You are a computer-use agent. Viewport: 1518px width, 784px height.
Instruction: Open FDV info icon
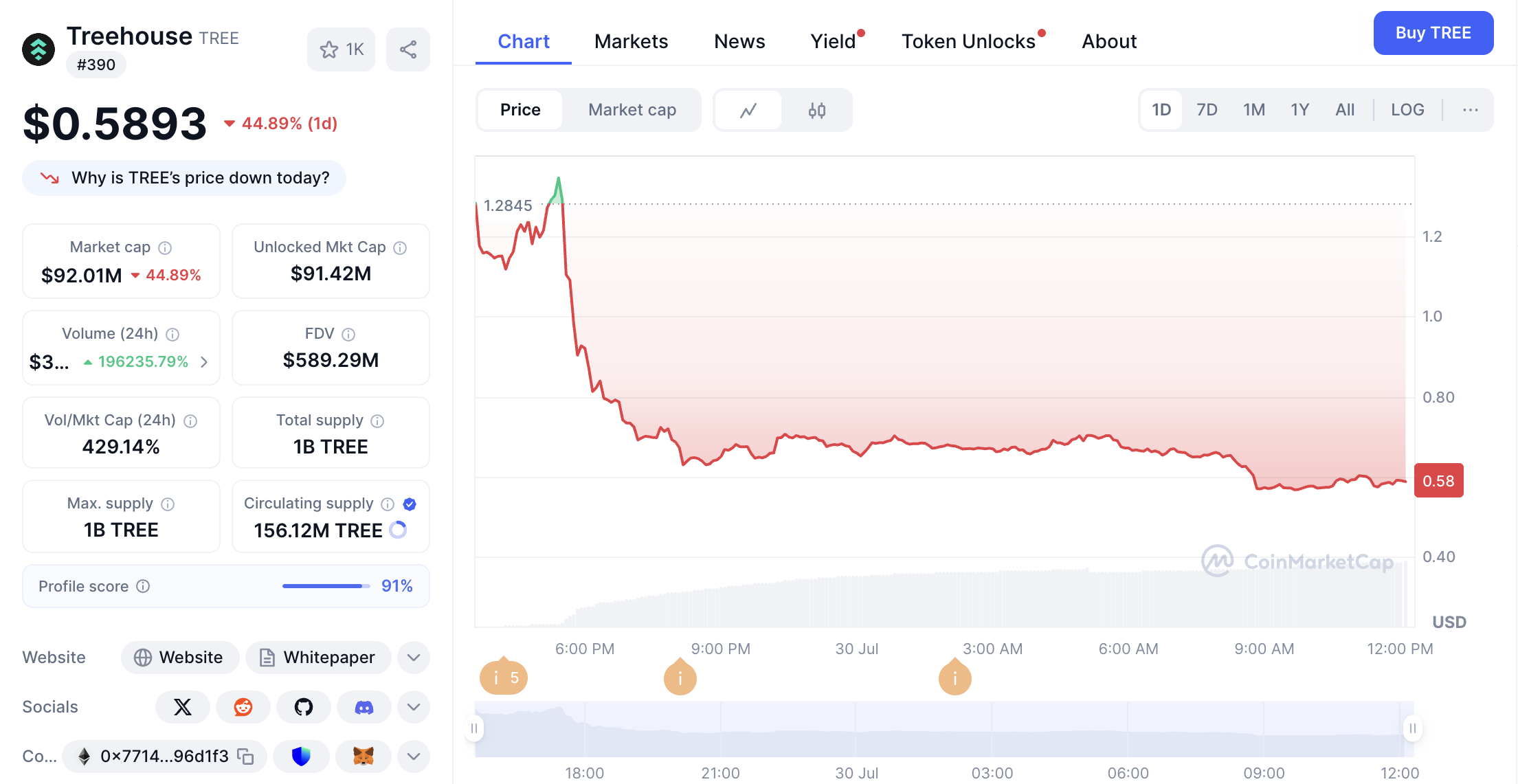[348, 335]
